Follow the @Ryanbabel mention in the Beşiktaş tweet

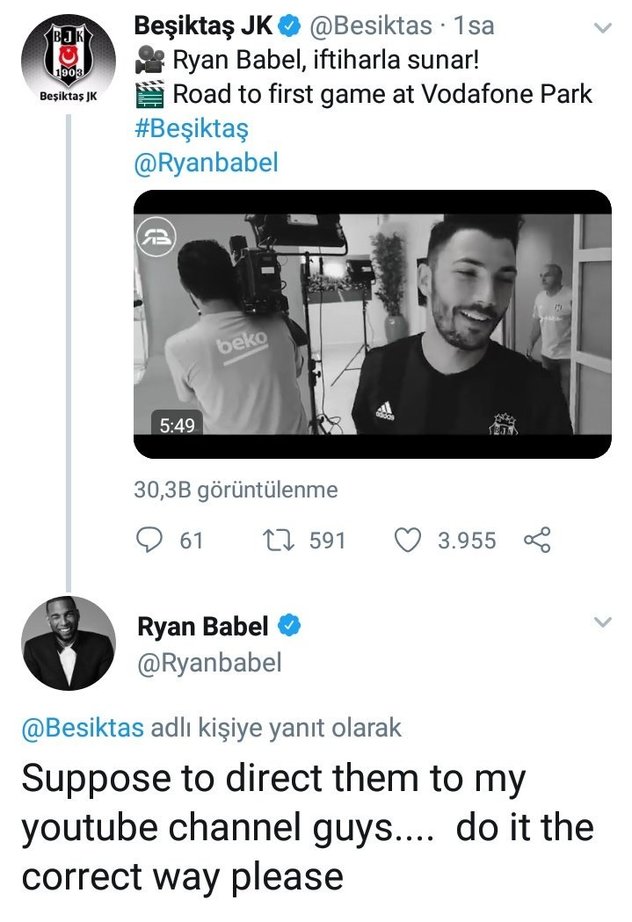[205, 164]
